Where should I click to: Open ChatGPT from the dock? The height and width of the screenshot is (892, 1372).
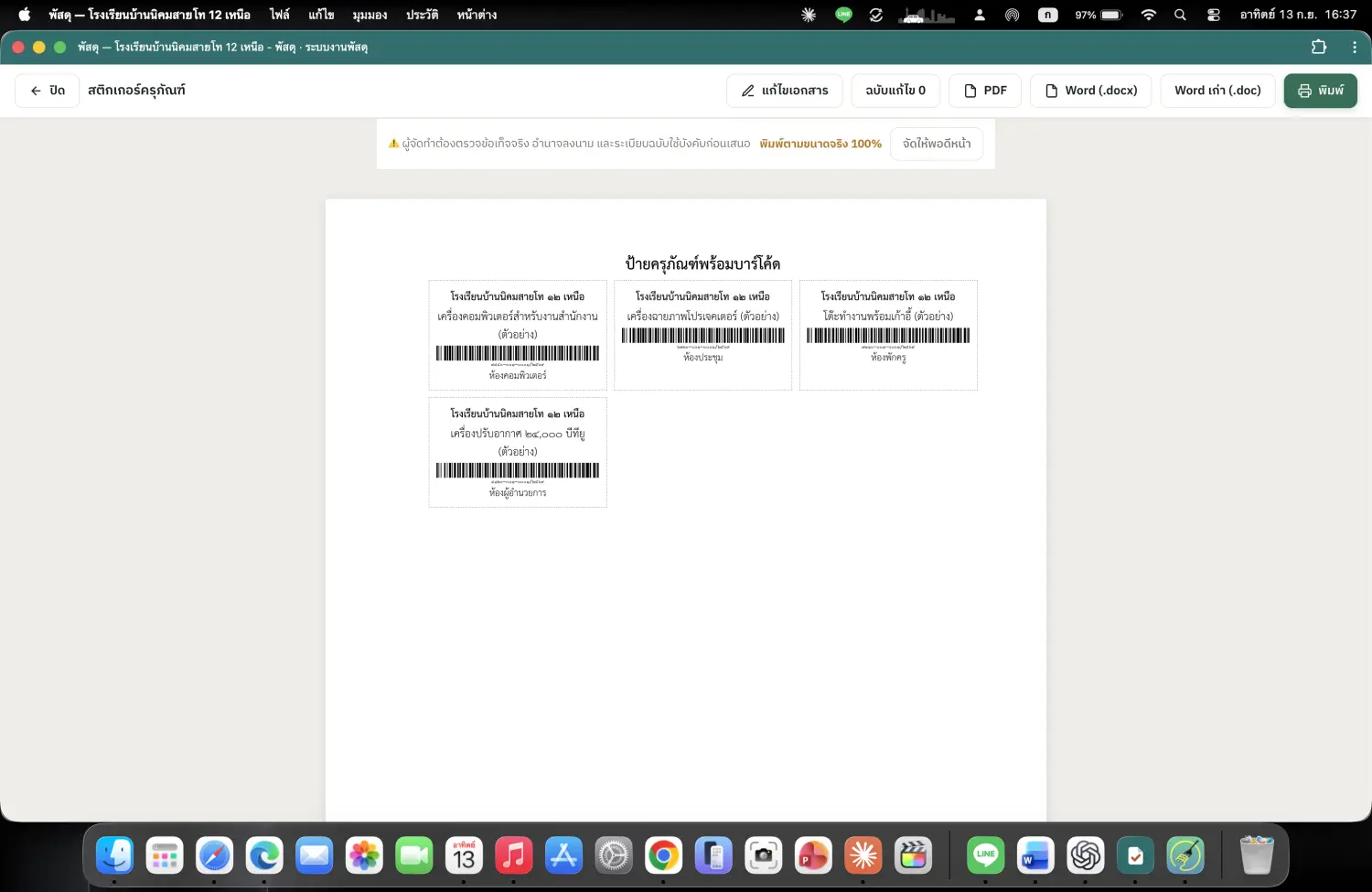point(1086,856)
